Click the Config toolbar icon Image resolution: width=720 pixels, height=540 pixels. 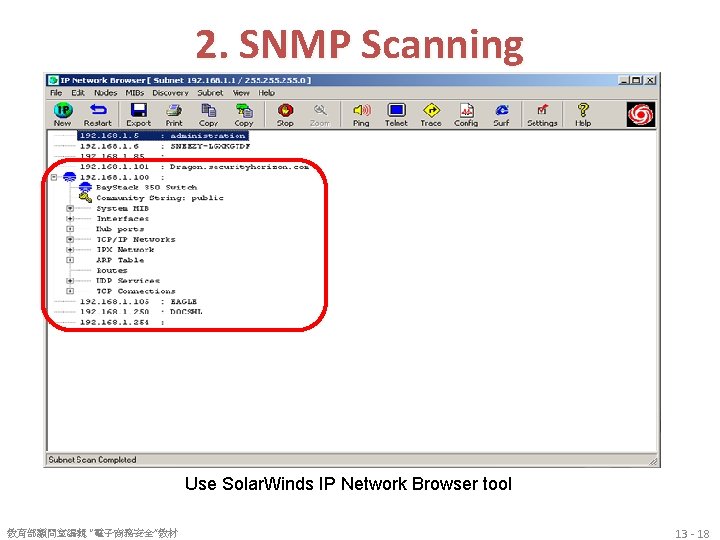pos(466,110)
